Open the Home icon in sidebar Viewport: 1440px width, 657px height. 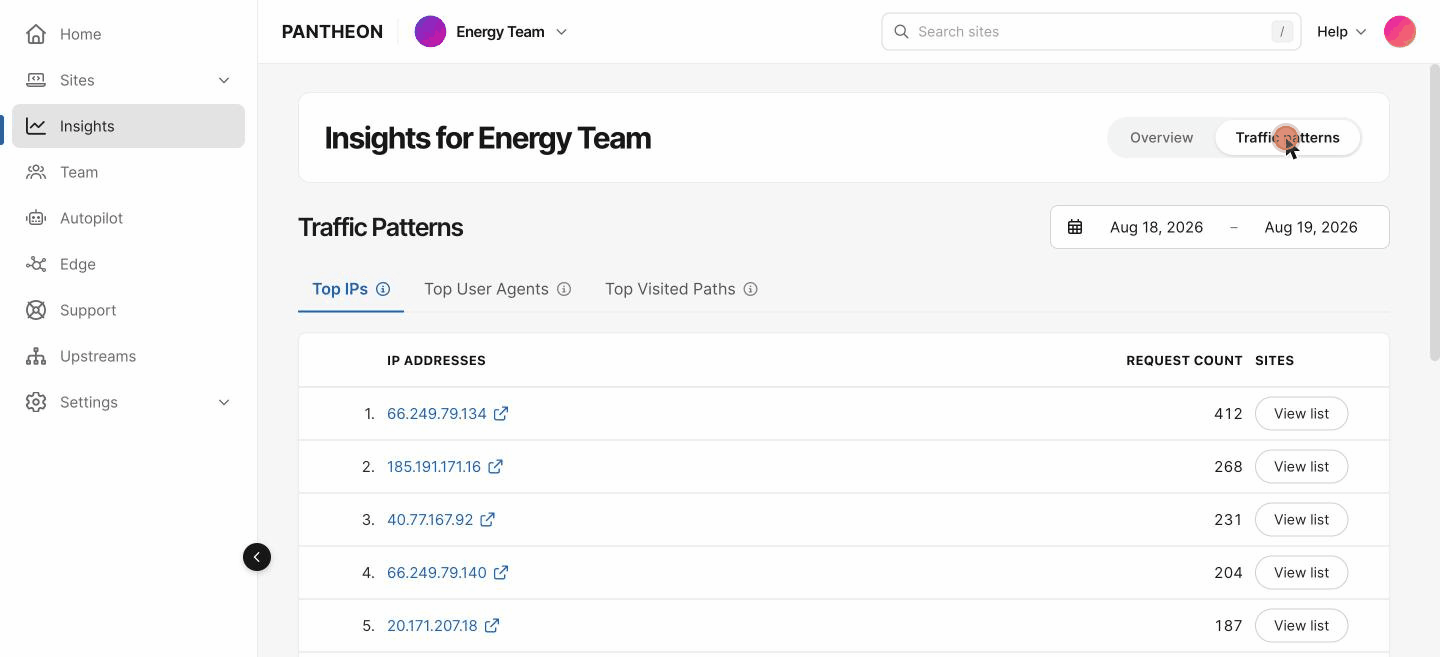36,34
